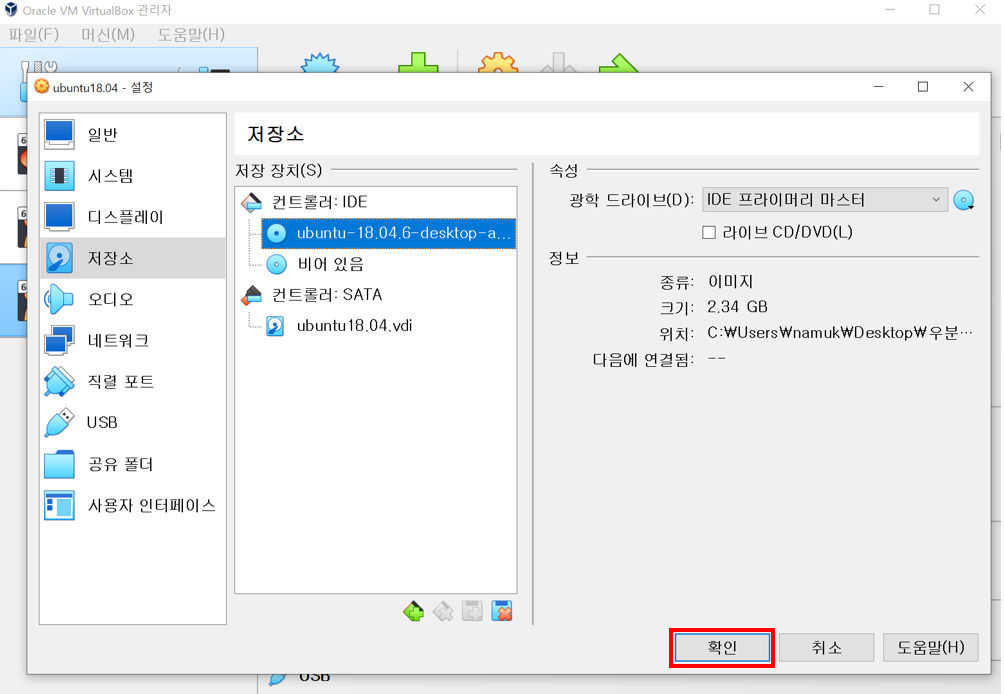
Task: Click the 도움말(H) button in settings
Action: click(x=930, y=648)
